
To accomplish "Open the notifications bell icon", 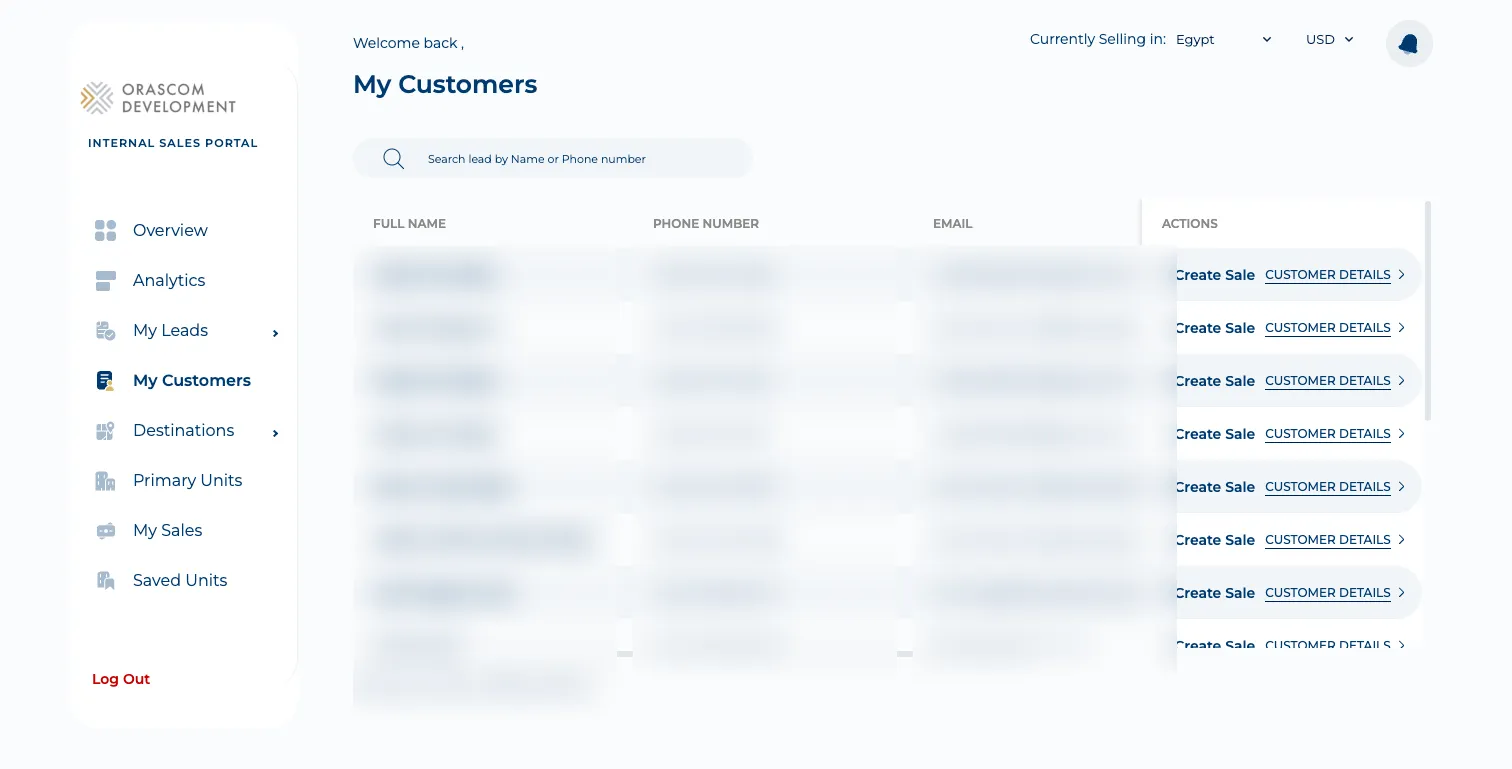I will tap(1409, 44).
